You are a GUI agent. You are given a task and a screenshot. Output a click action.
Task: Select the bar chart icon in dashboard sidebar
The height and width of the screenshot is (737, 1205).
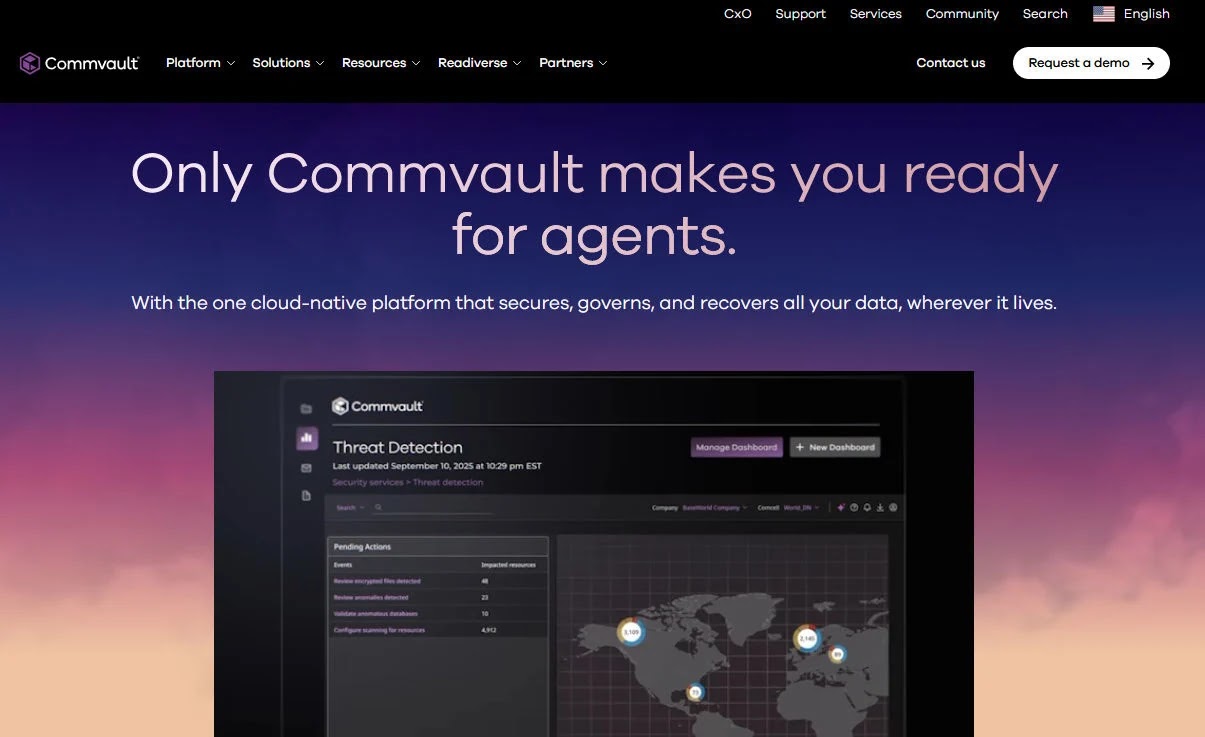[307, 437]
